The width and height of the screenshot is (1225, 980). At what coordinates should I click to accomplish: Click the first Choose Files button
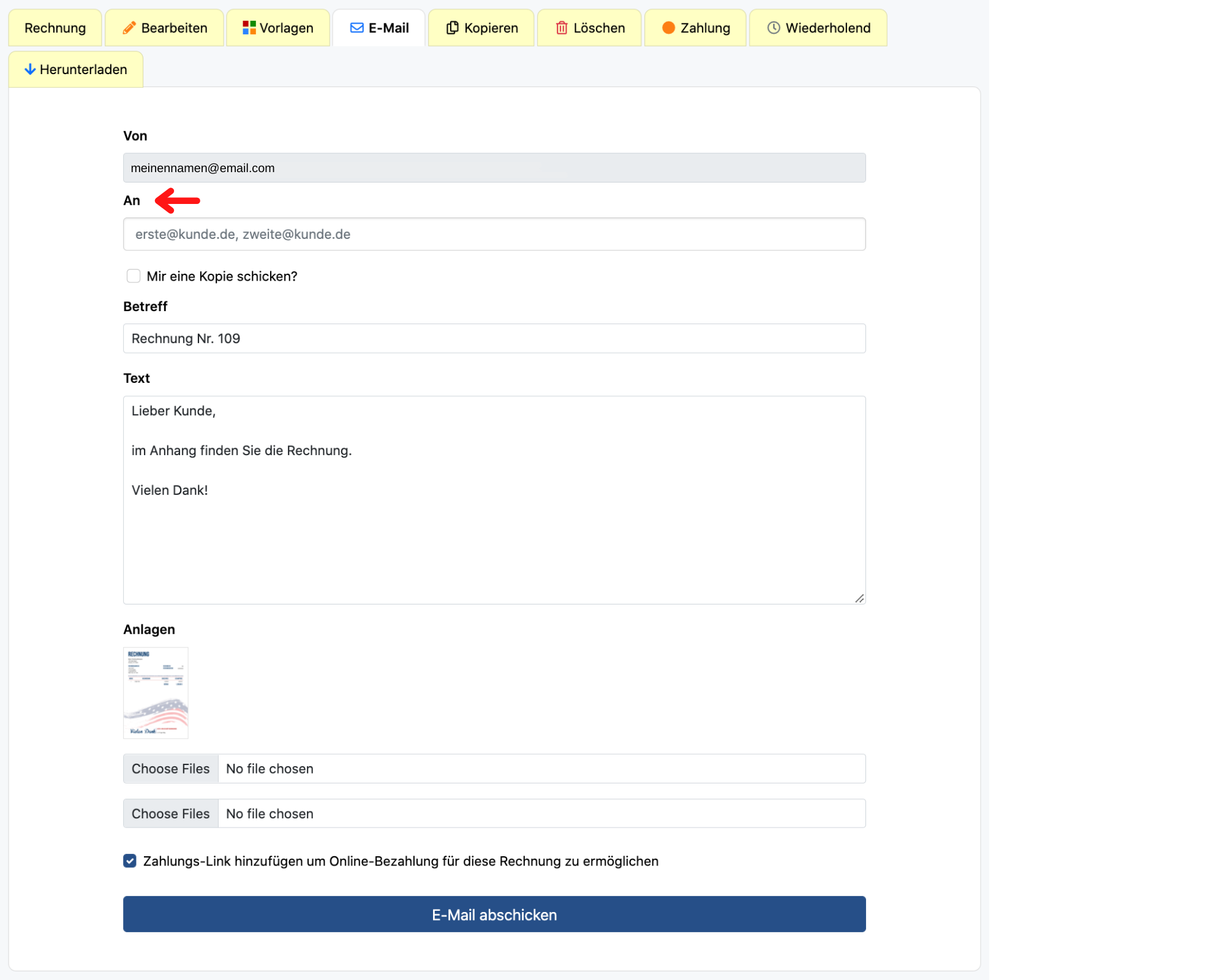pyautogui.click(x=171, y=769)
